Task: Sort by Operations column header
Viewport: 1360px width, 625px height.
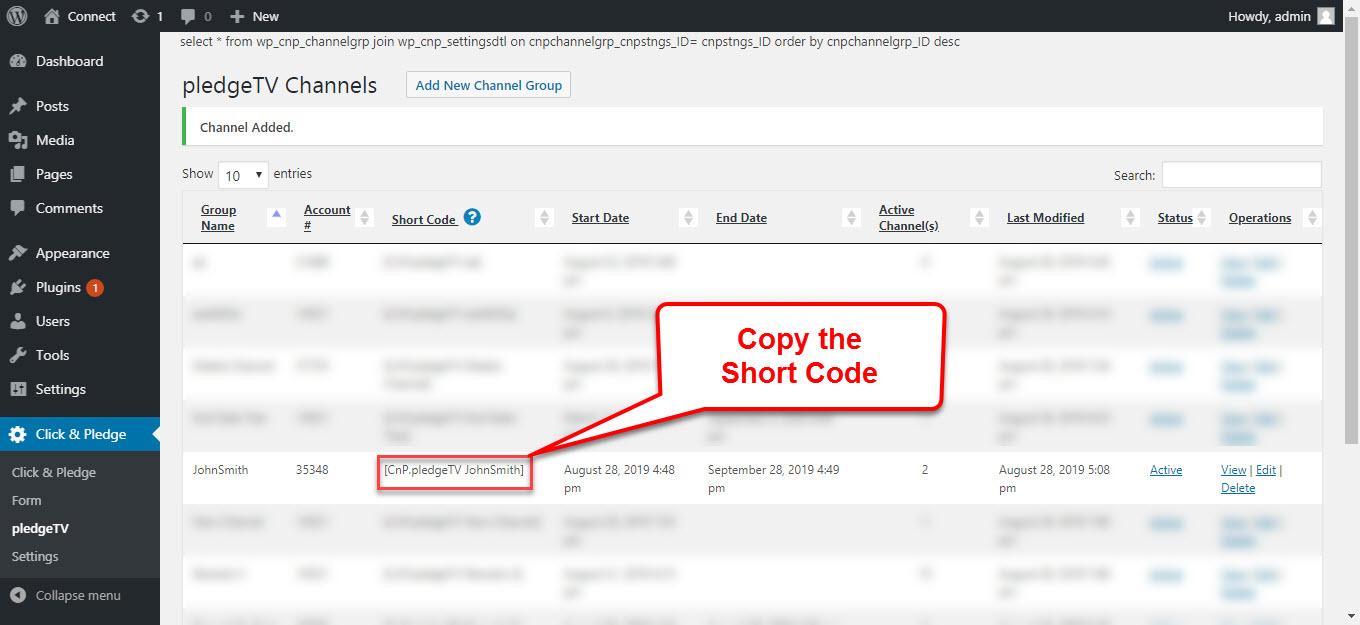Action: [1260, 218]
